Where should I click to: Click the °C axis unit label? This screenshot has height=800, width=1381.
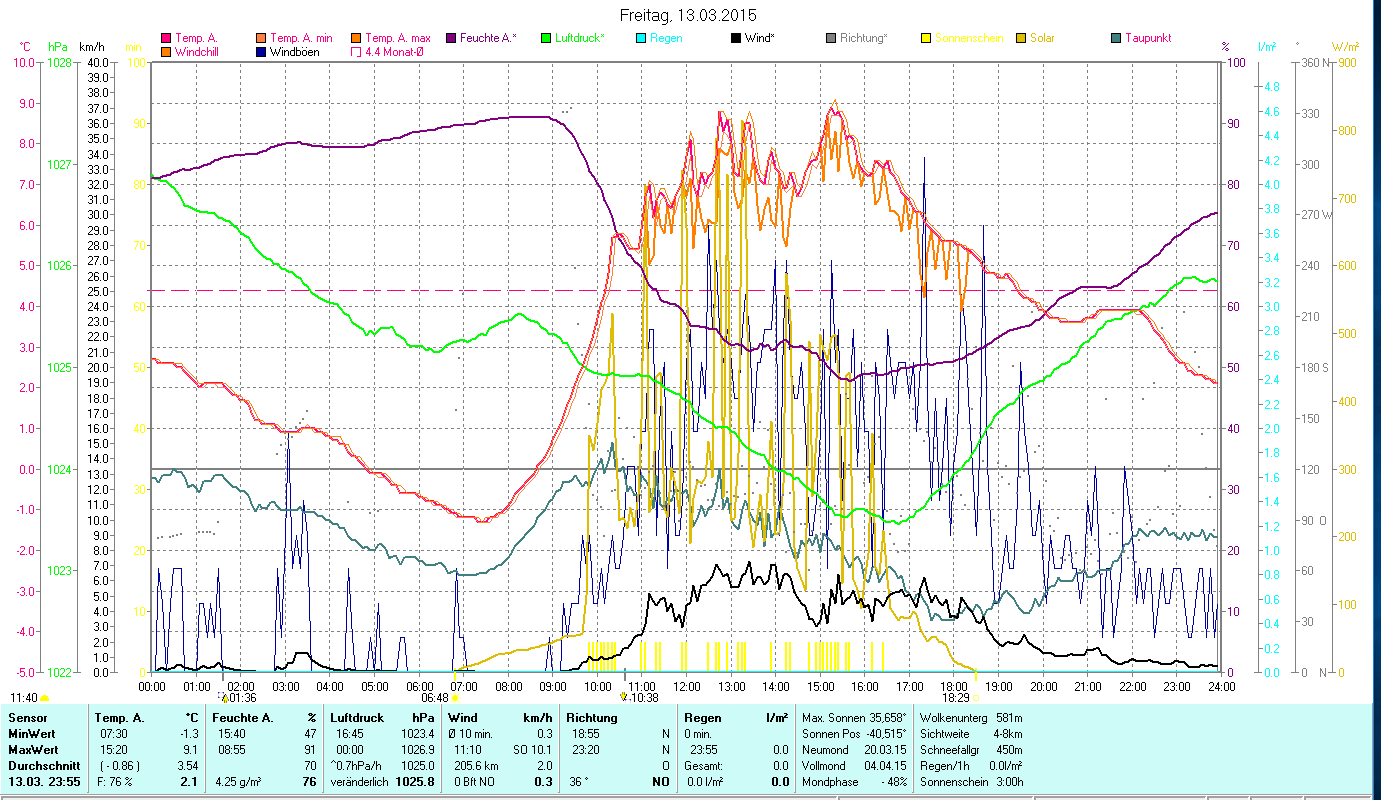(x=25, y=47)
